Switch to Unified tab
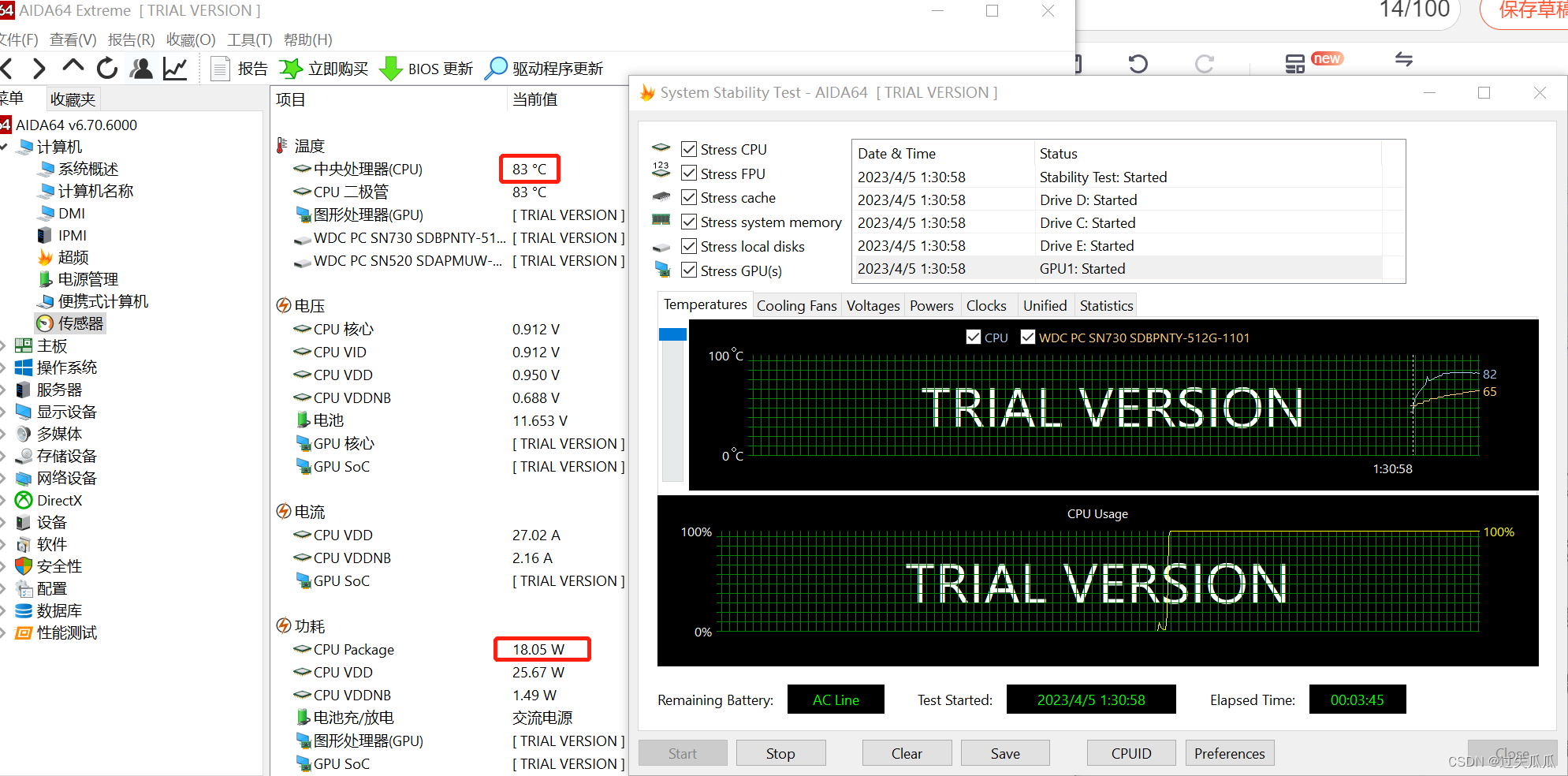 (1045, 305)
